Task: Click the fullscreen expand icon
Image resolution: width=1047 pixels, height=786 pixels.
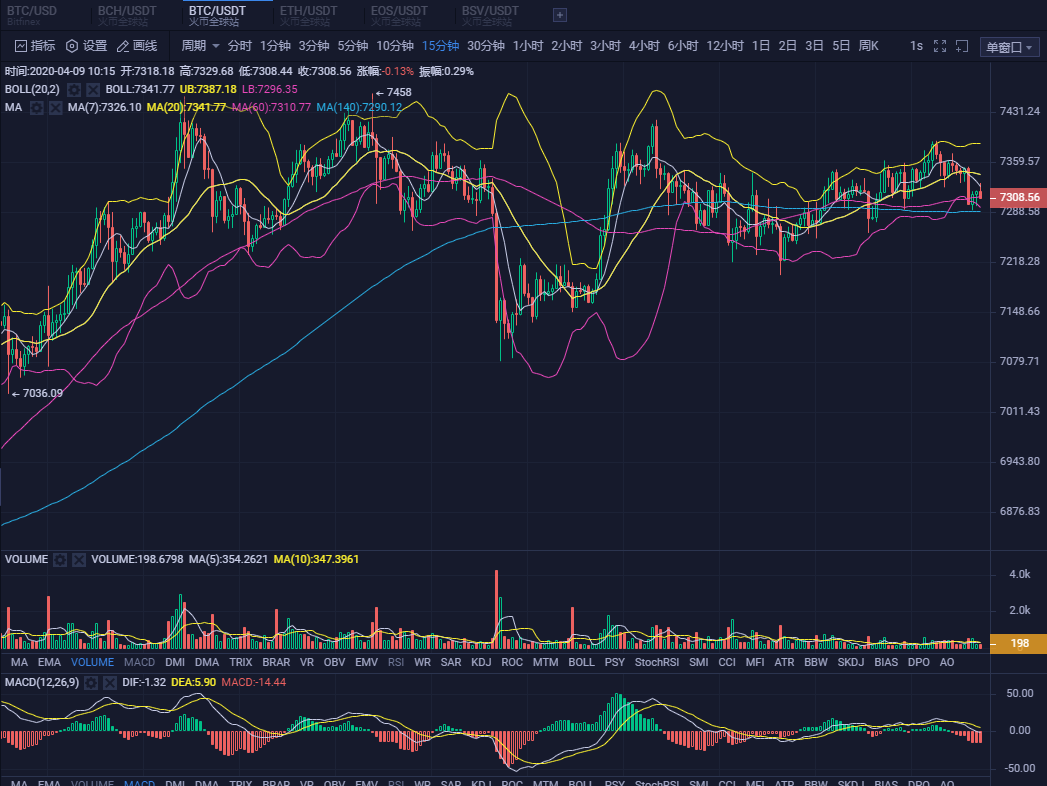Action: [939, 46]
